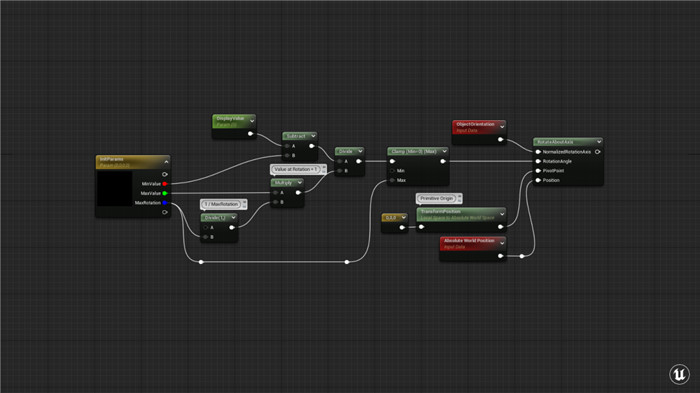The image size is (700, 393).
Task: Click the black preview thumbnail in InitParams
Action: click(x=114, y=188)
